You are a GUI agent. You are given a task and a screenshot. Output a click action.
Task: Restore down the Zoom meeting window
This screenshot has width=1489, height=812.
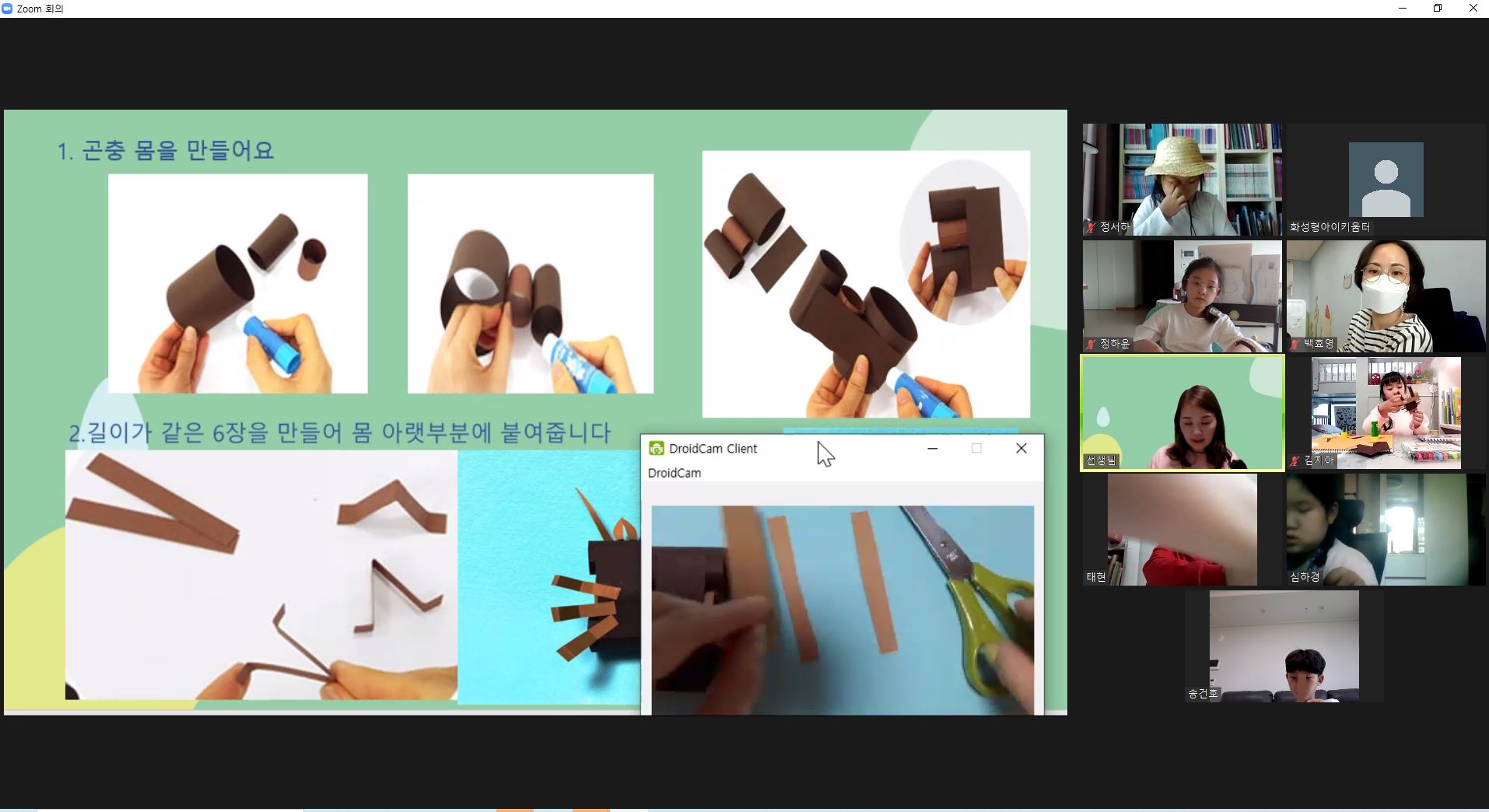point(1438,9)
